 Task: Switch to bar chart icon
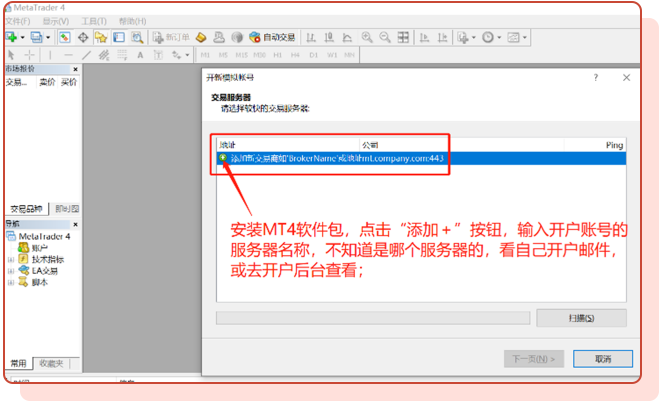(x=311, y=37)
